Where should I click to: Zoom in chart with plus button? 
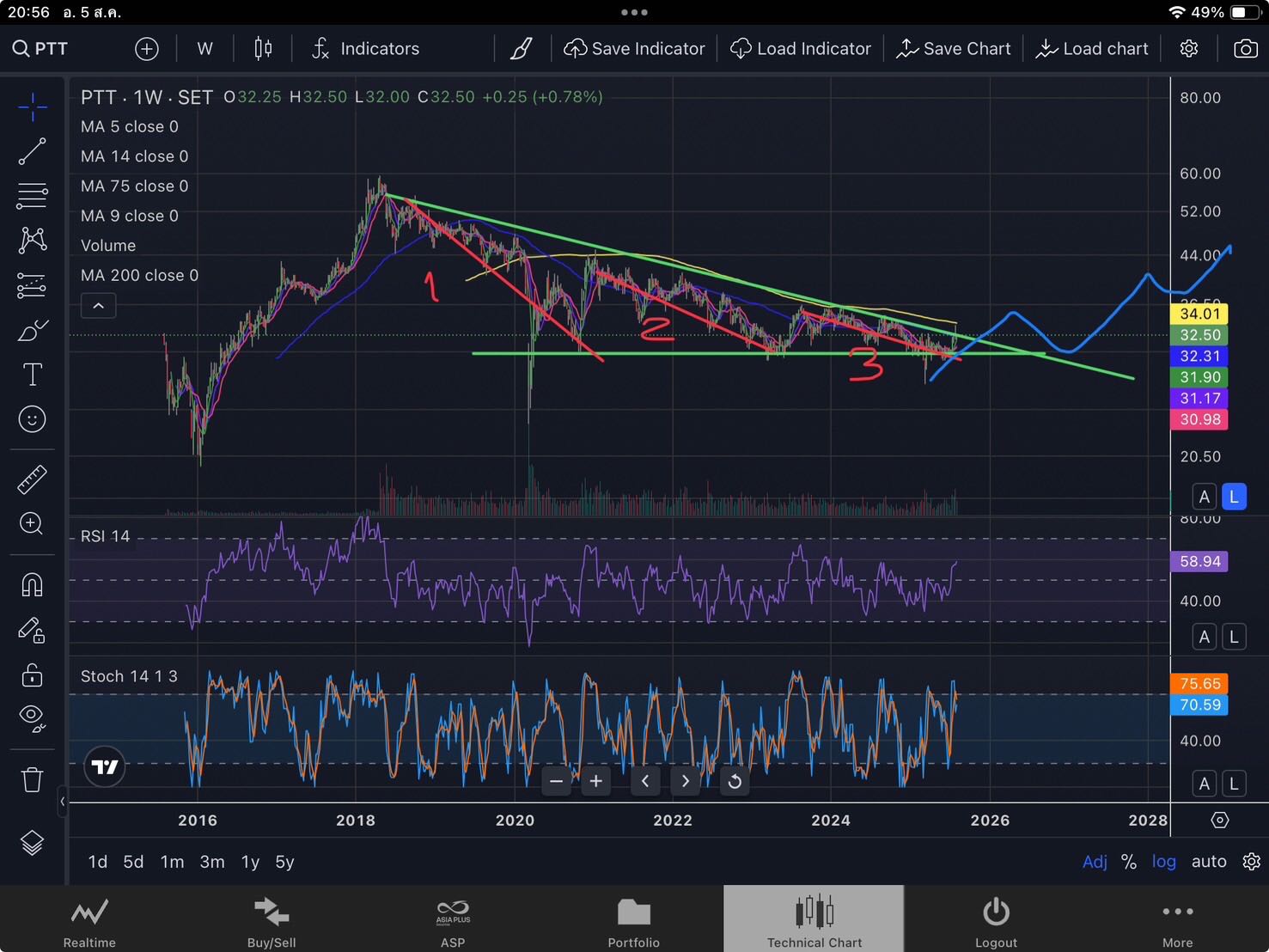pyautogui.click(x=595, y=781)
